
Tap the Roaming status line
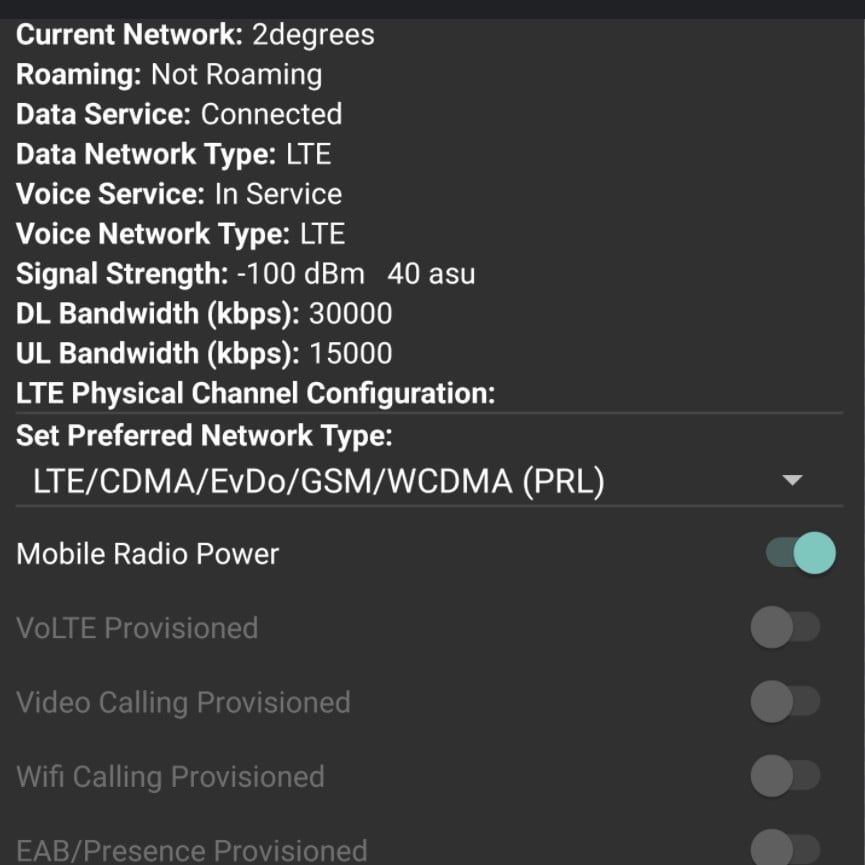click(169, 74)
